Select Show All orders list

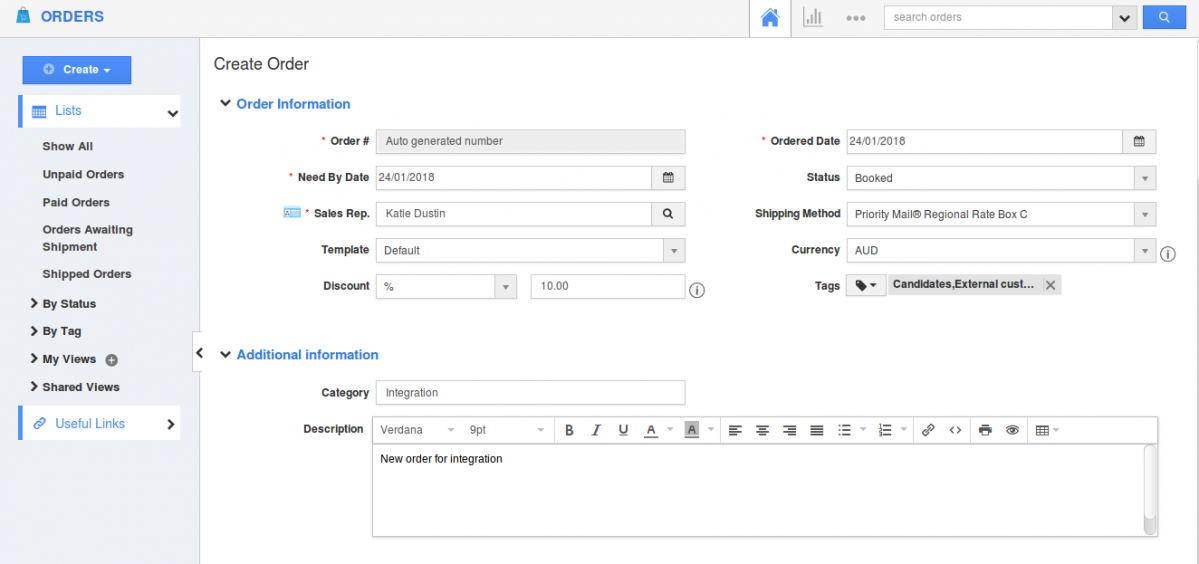pyautogui.click(x=68, y=146)
